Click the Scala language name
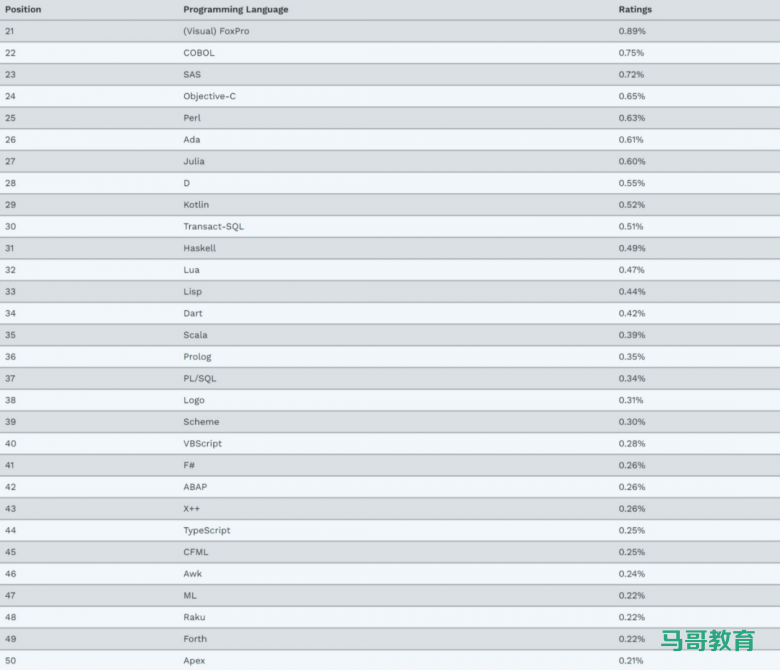 coord(195,335)
